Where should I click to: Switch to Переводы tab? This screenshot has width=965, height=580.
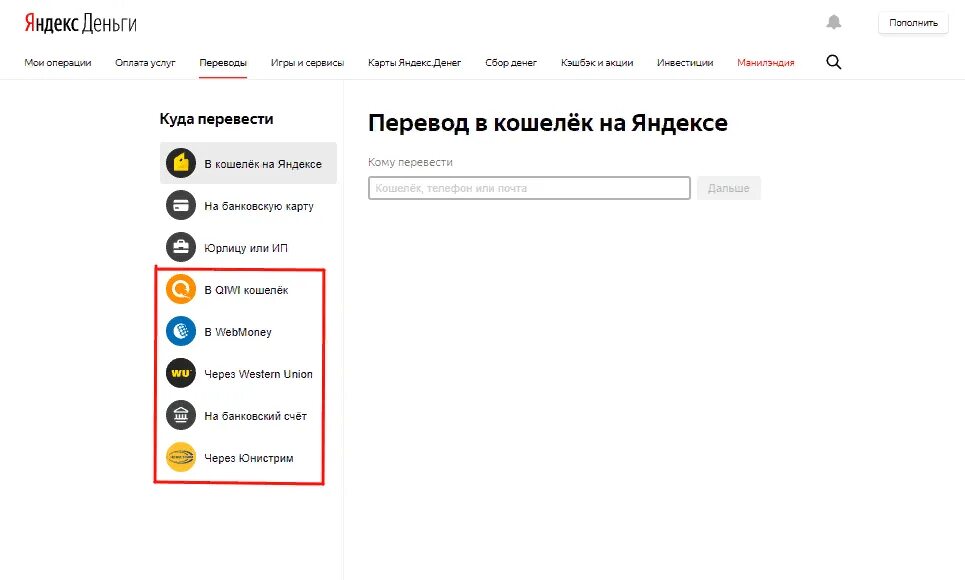pos(223,63)
